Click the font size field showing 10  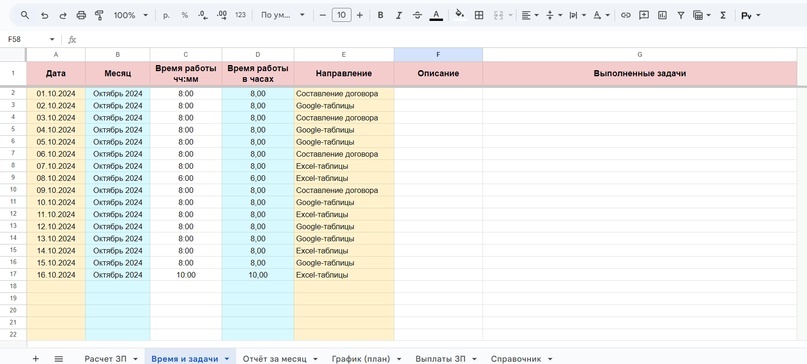point(341,15)
